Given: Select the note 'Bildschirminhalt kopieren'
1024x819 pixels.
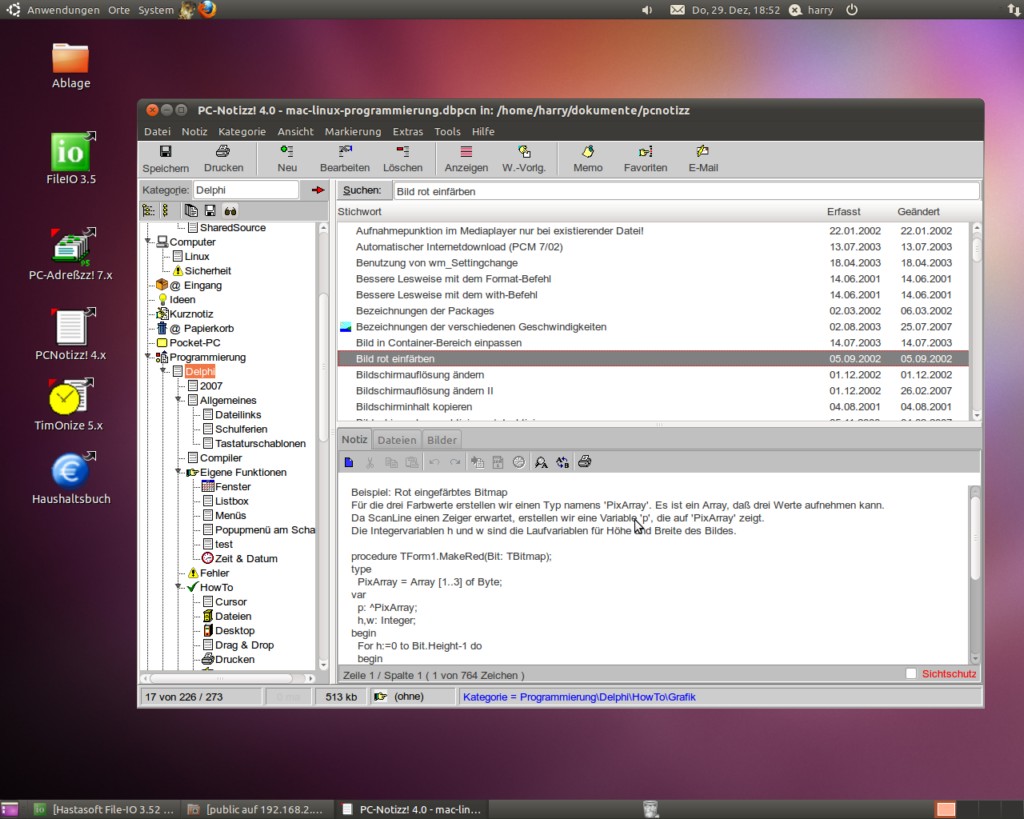Looking at the screenshot, I should (x=653, y=406).
